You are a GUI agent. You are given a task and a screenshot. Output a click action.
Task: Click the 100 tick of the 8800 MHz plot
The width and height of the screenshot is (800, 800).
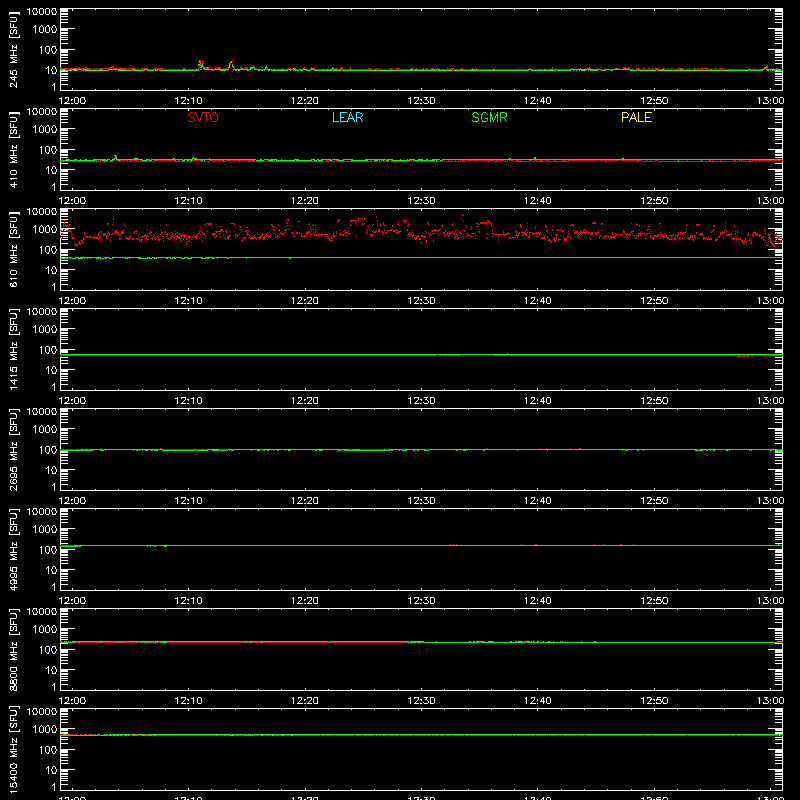coord(48,650)
